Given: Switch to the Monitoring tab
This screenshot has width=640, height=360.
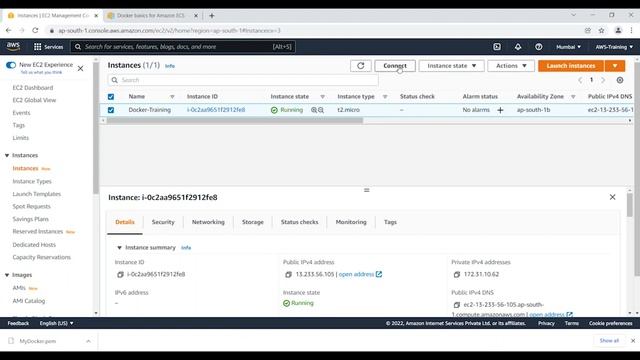Looking at the screenshot, I should point(351,222).
